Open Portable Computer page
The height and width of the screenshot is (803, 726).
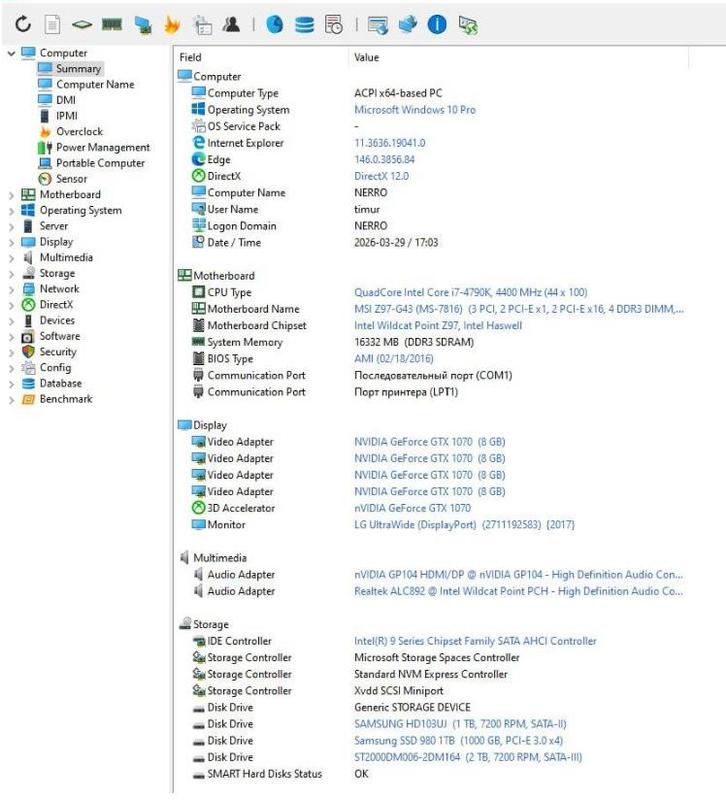click(100, 163)
